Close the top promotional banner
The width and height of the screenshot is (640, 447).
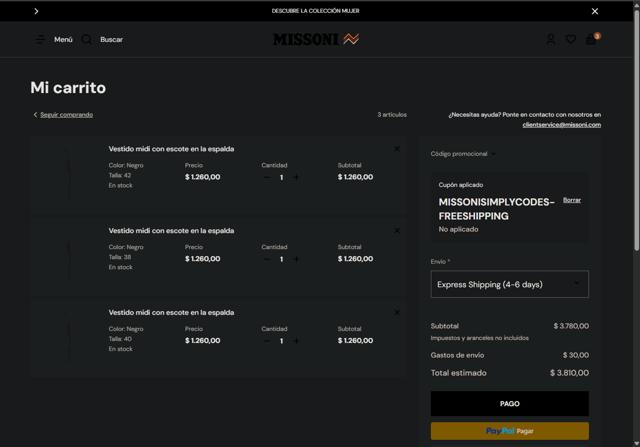[x=595, y=11]
